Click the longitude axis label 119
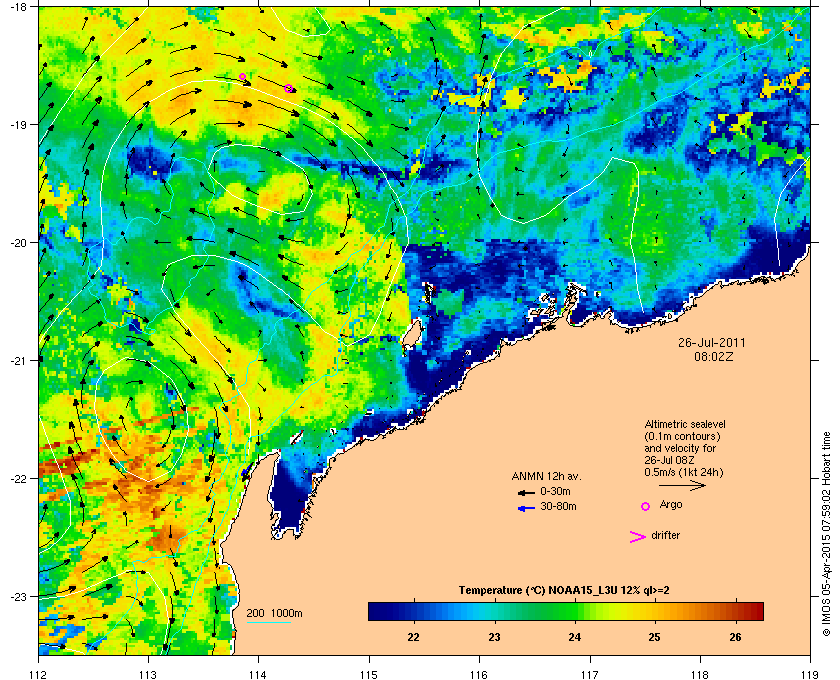This screenshot has width=840, height=680. tap(810, 674)
